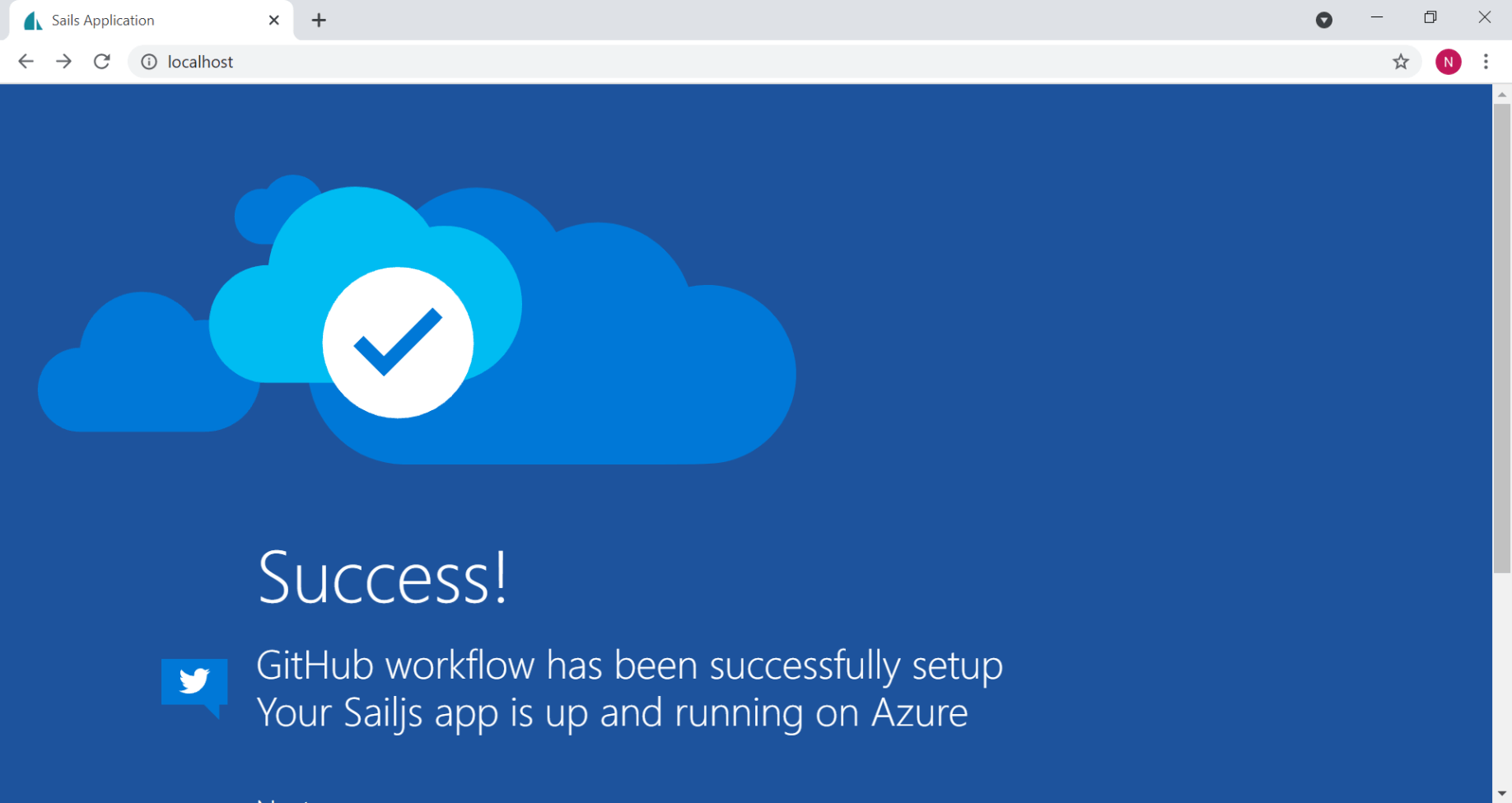Screen dimensions: 1512x803
Task: Click the Twitter bird icon
Action: pos(194,683)
